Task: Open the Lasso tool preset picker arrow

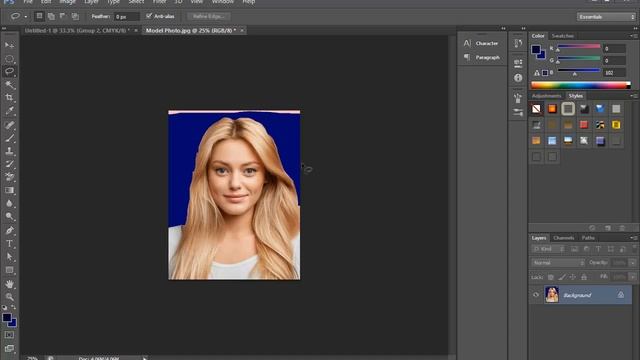Action: (26, 17)
